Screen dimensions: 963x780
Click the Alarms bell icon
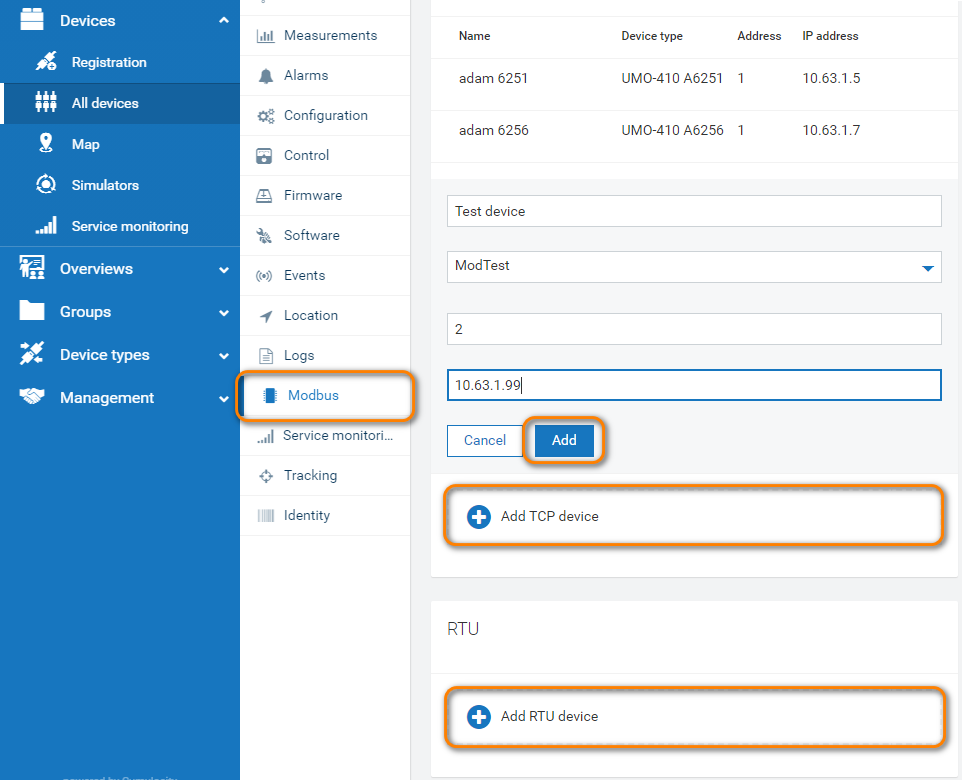pyautogui.click(x=265, y=76)
